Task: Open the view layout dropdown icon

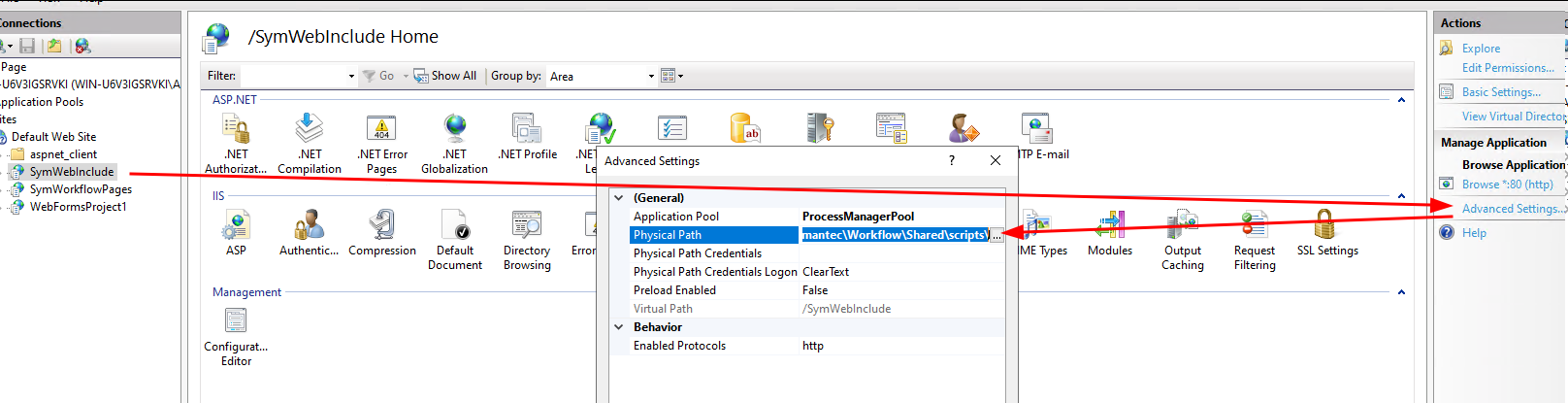Action: [671, 76]
